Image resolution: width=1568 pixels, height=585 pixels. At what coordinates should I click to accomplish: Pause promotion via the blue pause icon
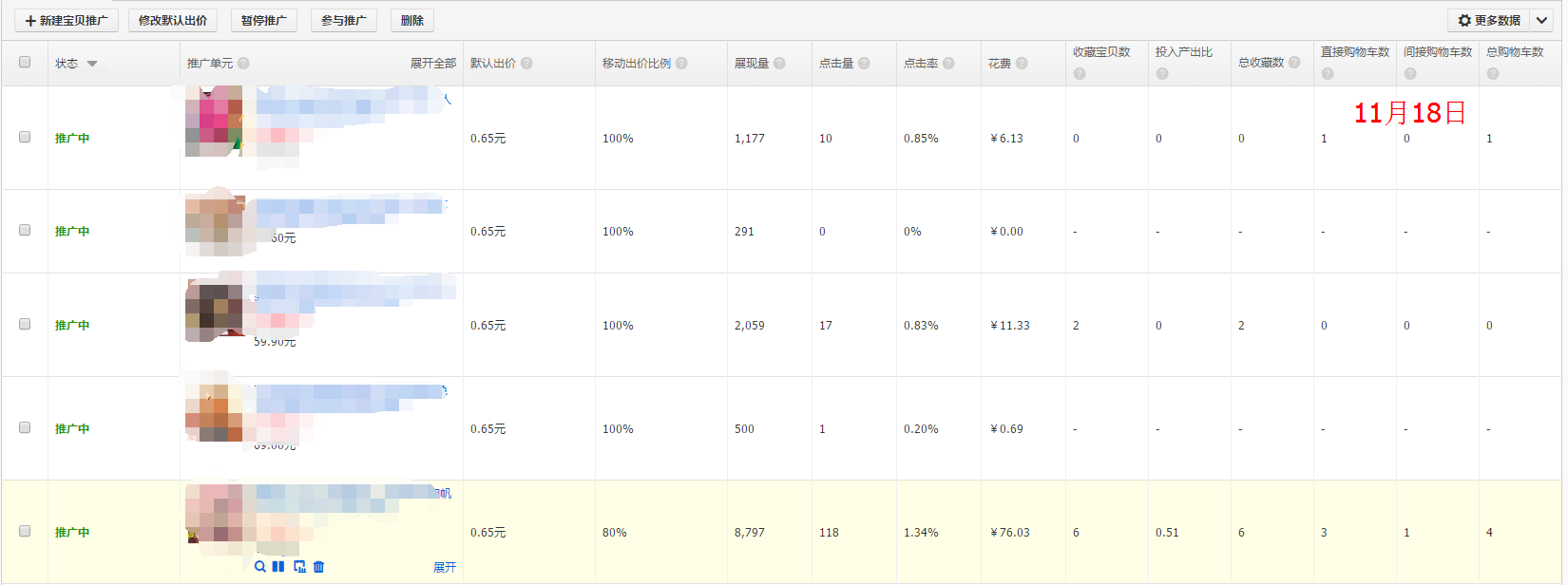point(278,567)
